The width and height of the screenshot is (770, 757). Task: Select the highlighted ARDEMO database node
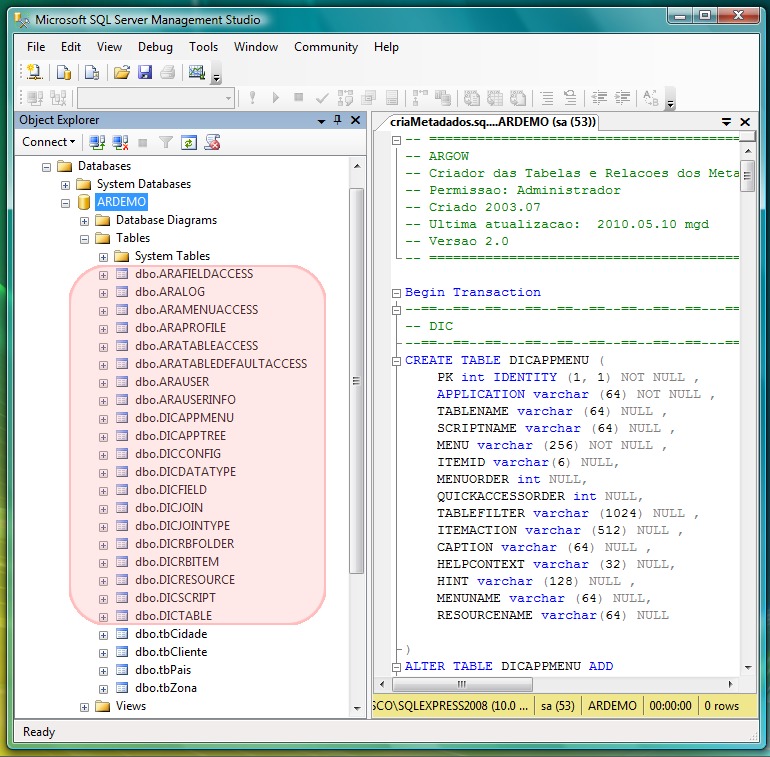click(121, 202)
